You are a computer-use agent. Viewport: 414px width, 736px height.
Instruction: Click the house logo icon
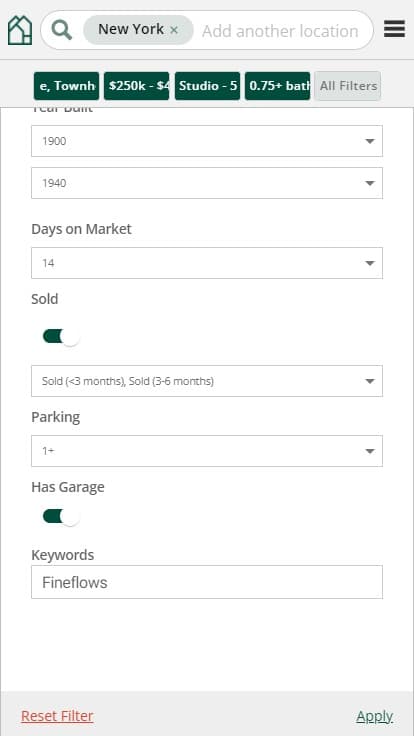20,30
